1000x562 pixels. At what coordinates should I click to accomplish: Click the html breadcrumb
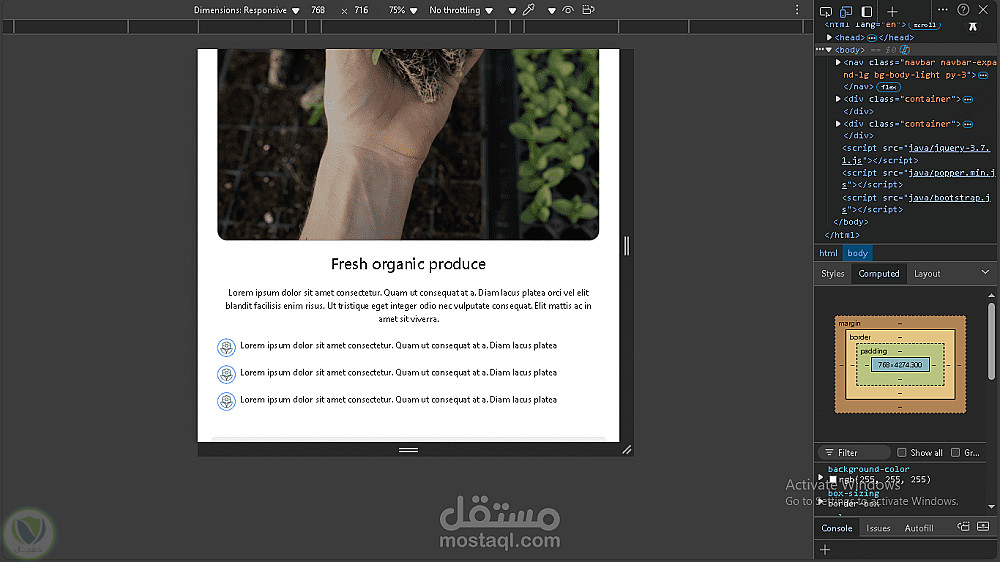[828, 253]
